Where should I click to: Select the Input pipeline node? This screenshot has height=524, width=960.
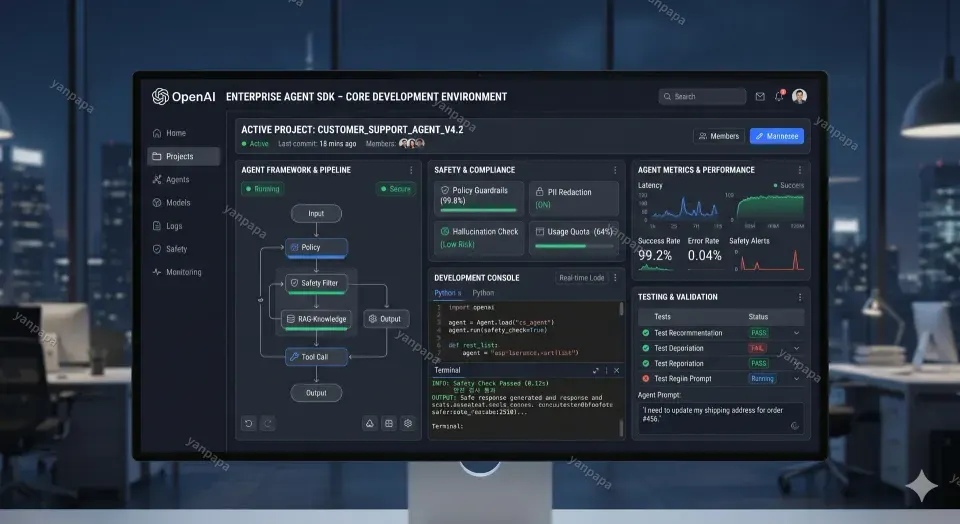pos(316,214)
